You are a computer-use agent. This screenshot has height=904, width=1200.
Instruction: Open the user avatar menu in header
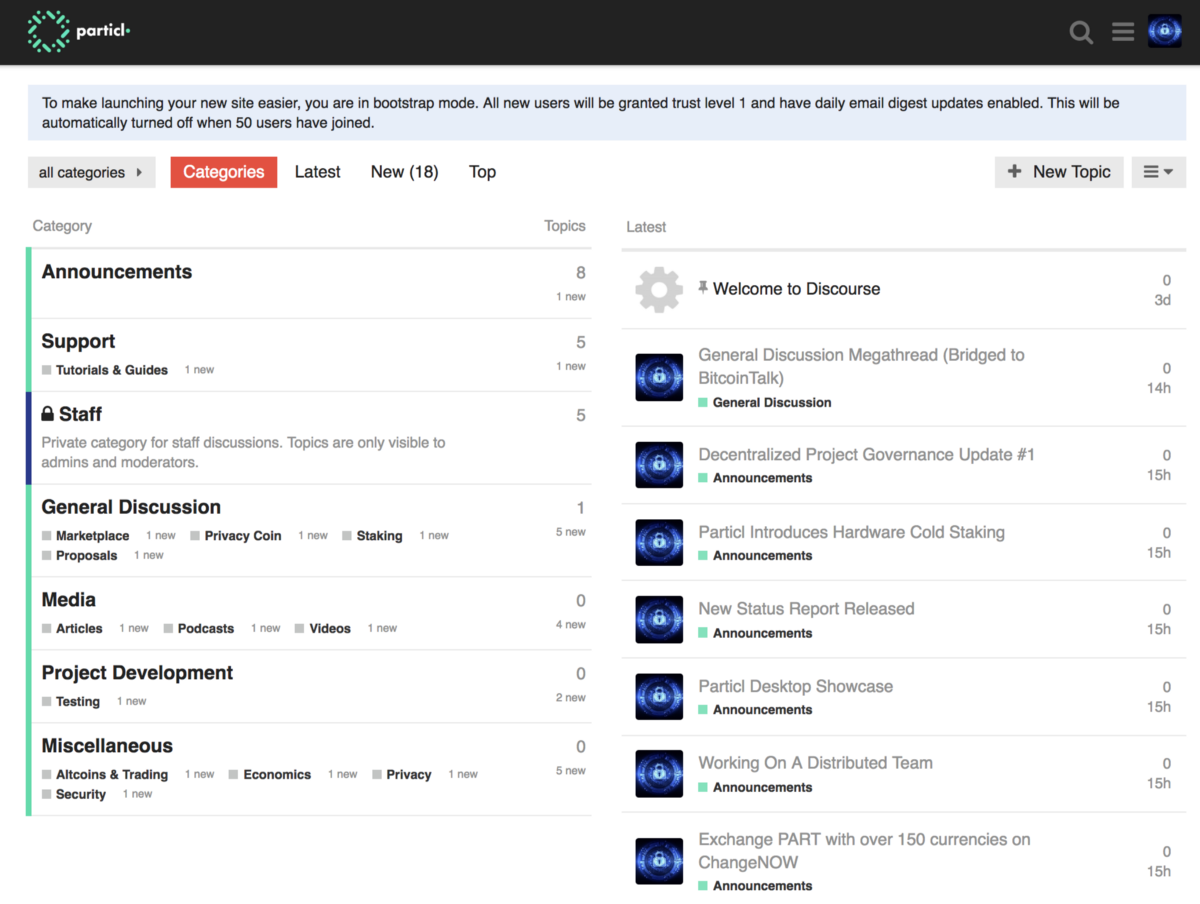pos(1164,31)
